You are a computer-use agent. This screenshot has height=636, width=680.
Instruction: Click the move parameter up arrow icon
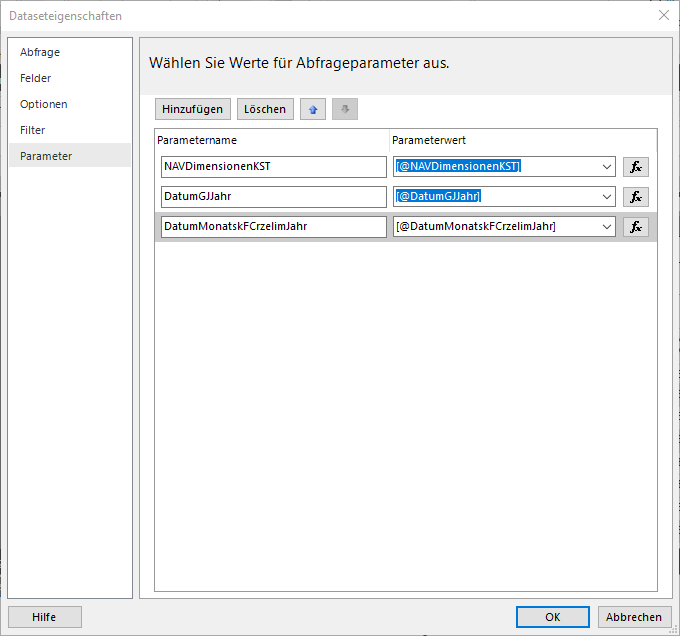(313, 109)
